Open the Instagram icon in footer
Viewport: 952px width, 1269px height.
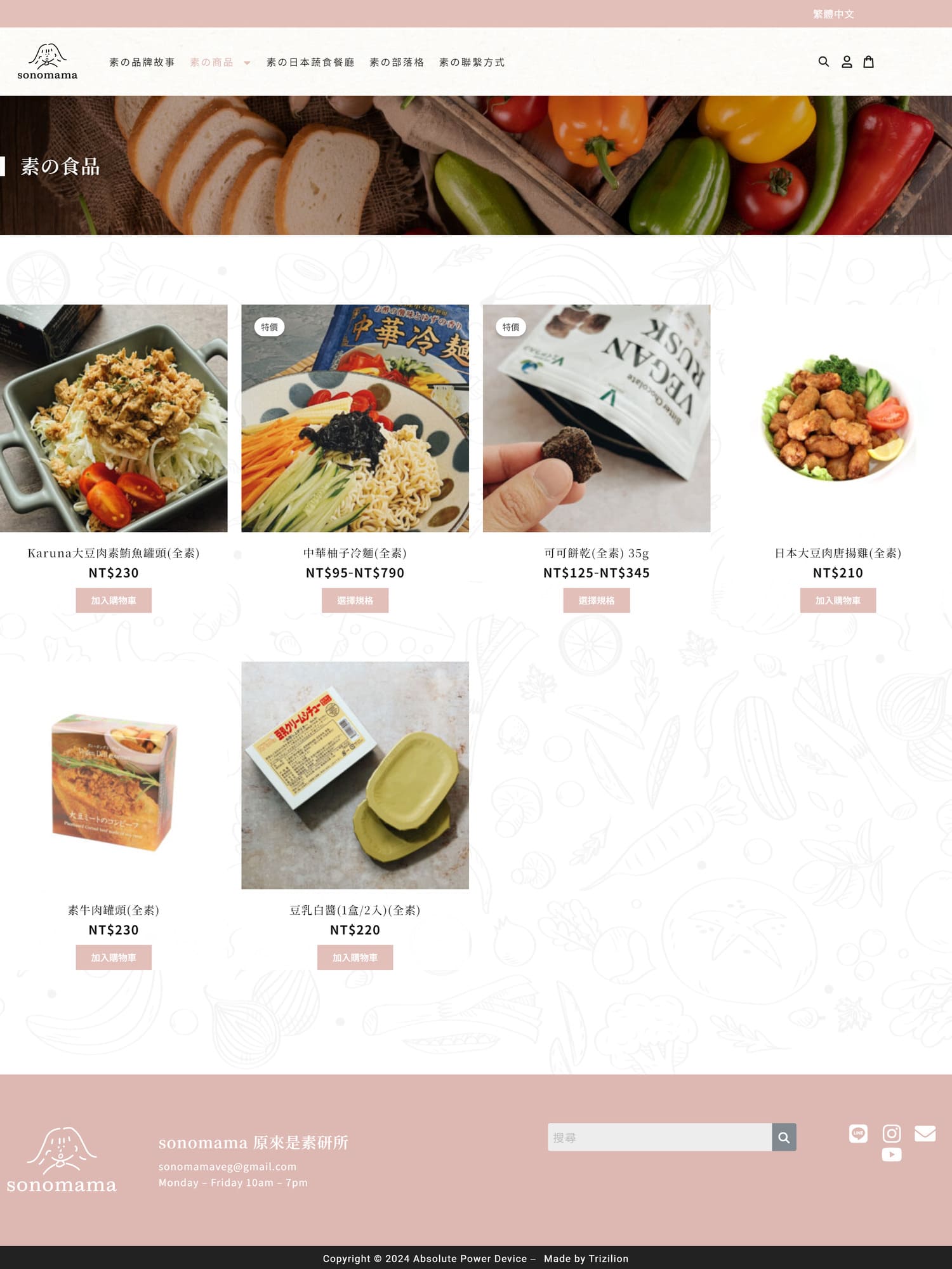(892, 1133)
